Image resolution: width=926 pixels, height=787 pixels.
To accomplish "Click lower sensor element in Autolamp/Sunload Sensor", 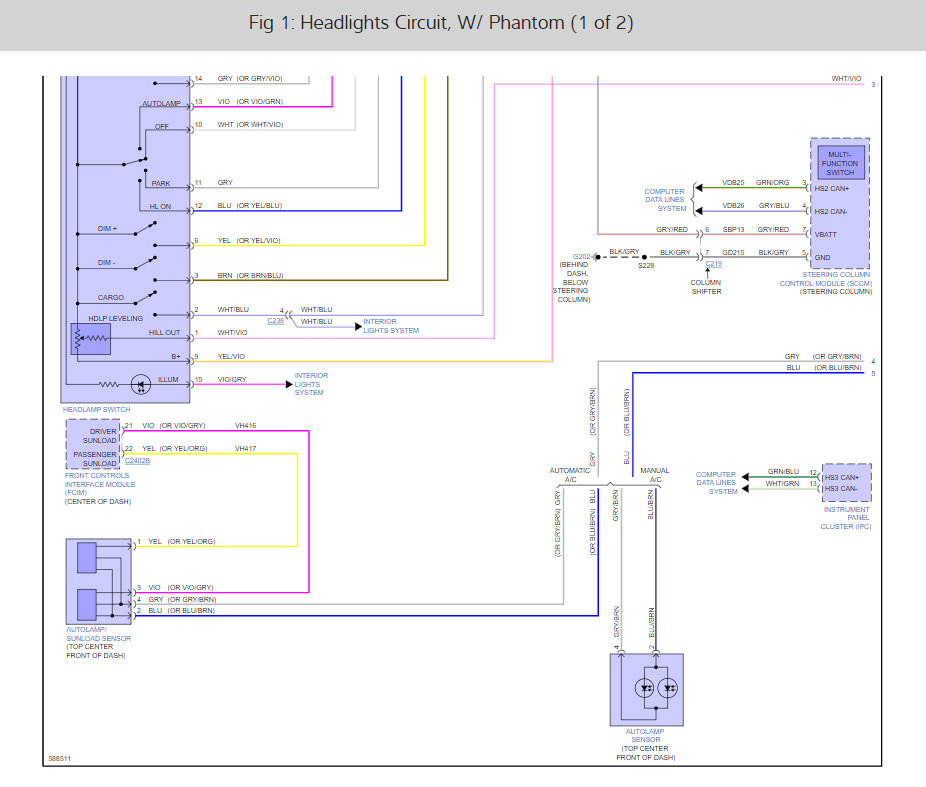I will (87, 605).
